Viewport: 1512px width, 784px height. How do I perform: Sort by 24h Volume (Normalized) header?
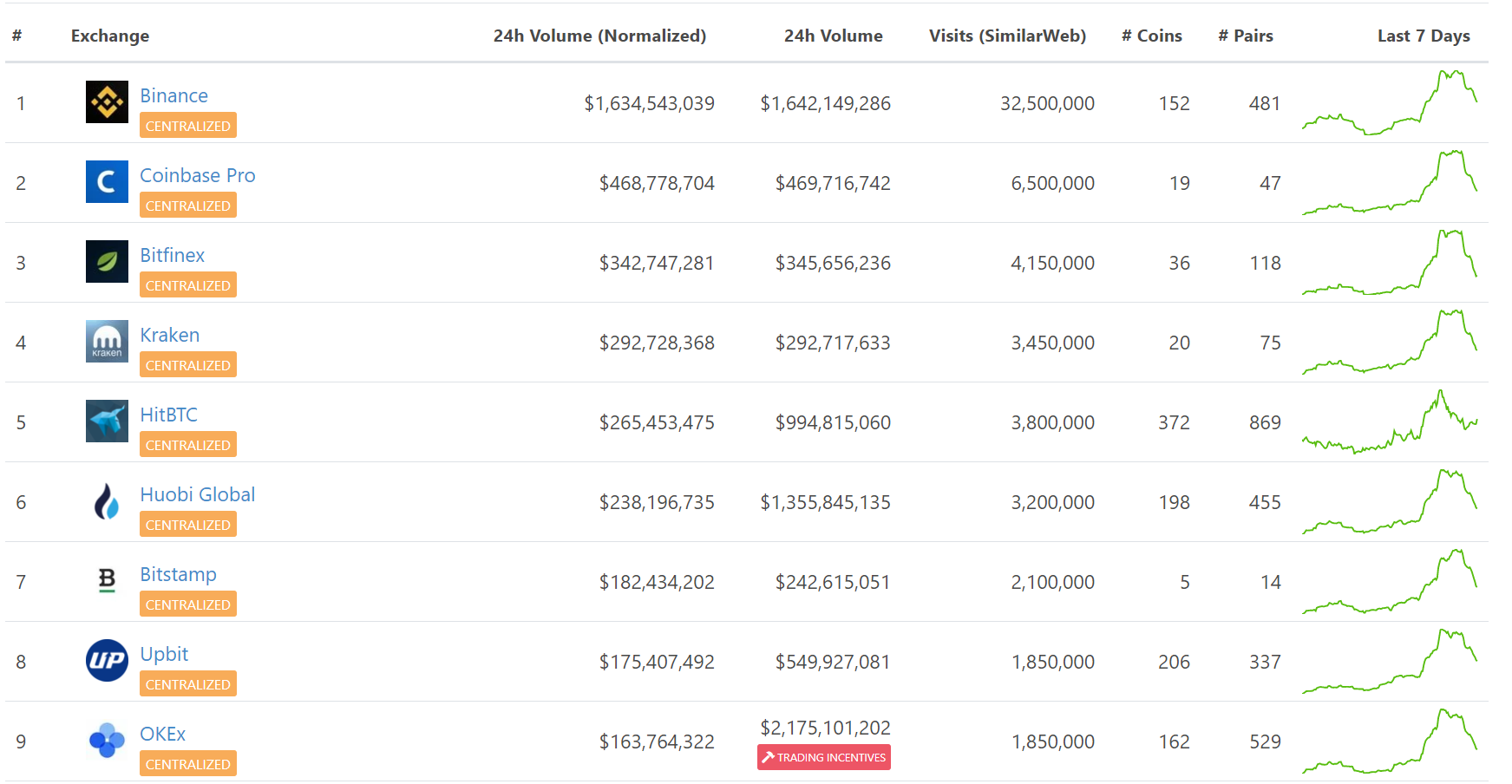coord(599,36)
